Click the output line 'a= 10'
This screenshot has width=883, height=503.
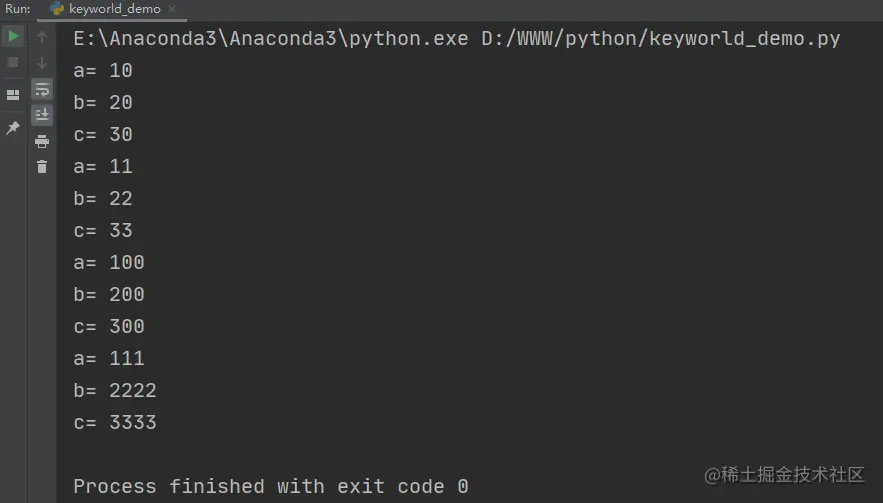pyautogui.click(x=103, y=70)
